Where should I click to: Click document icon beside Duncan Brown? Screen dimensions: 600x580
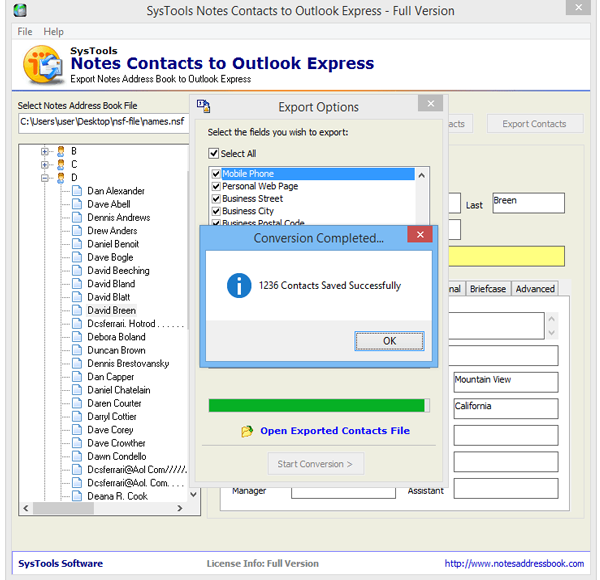[x=77, y=350]
